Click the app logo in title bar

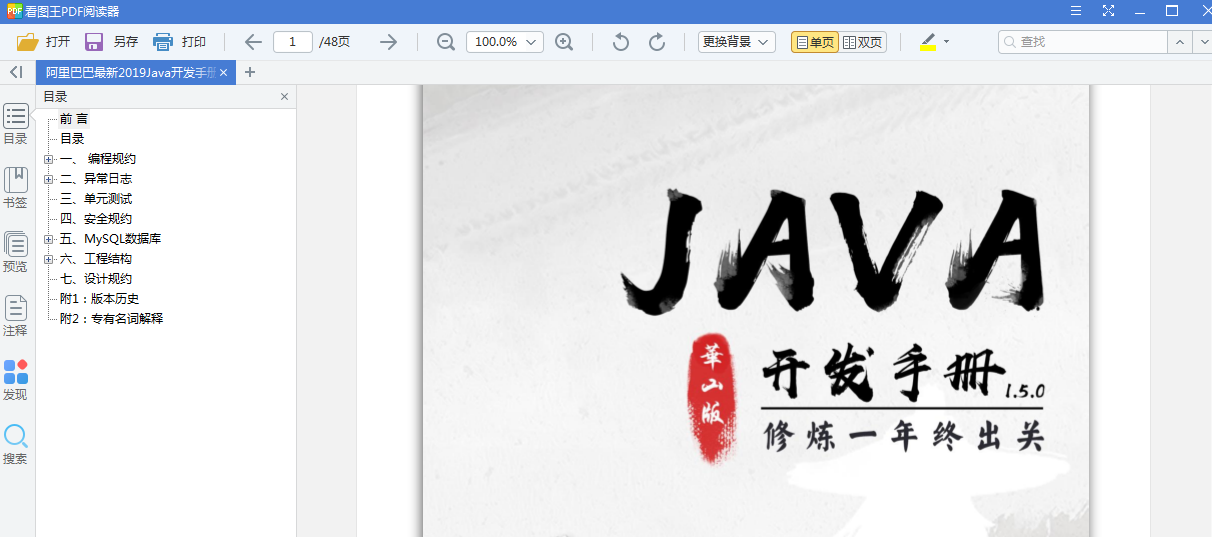click(x=15, y=11)
